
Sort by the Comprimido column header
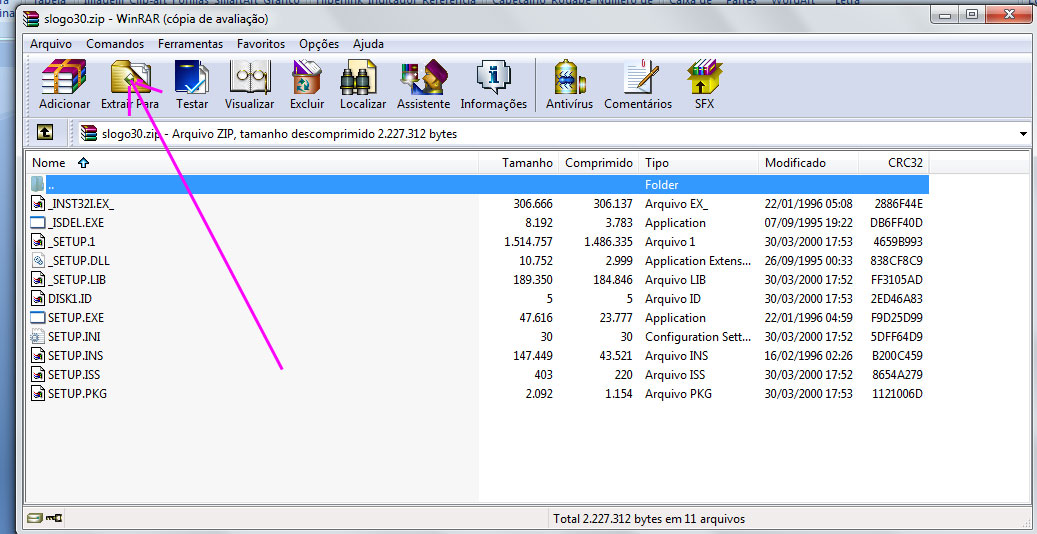pyautogui.click(x=599, y=163)
